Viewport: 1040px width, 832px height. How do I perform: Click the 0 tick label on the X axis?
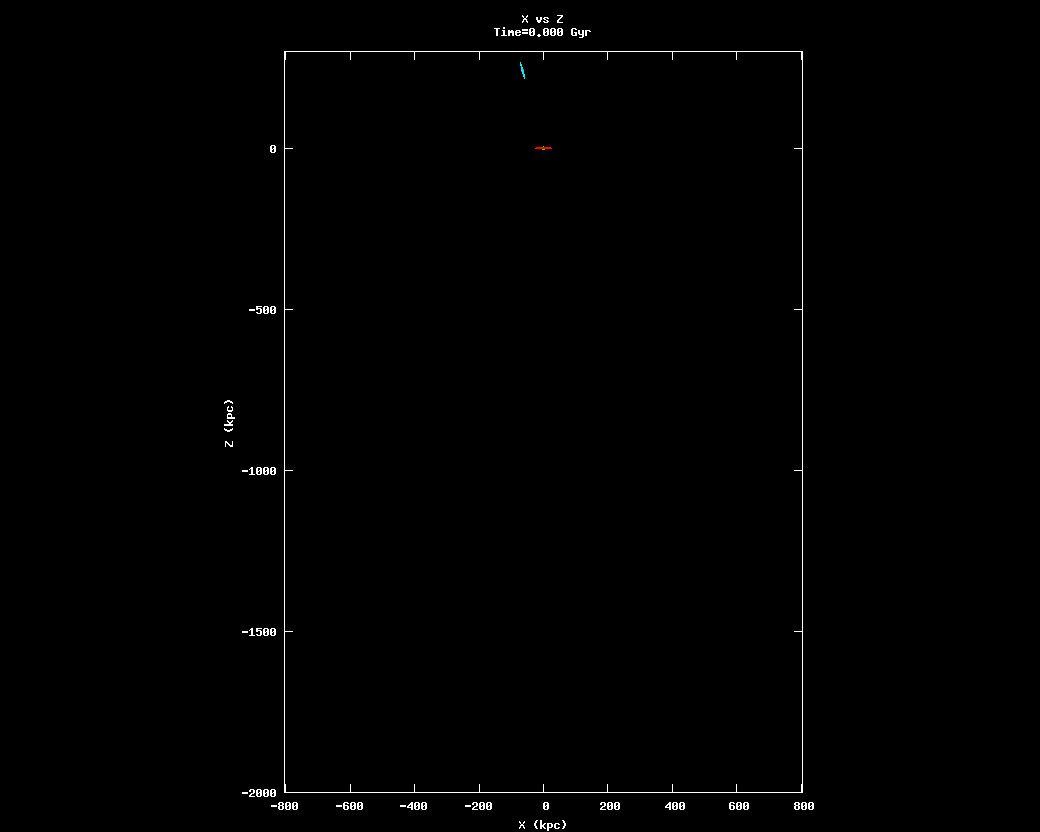(x=545, y=806)
